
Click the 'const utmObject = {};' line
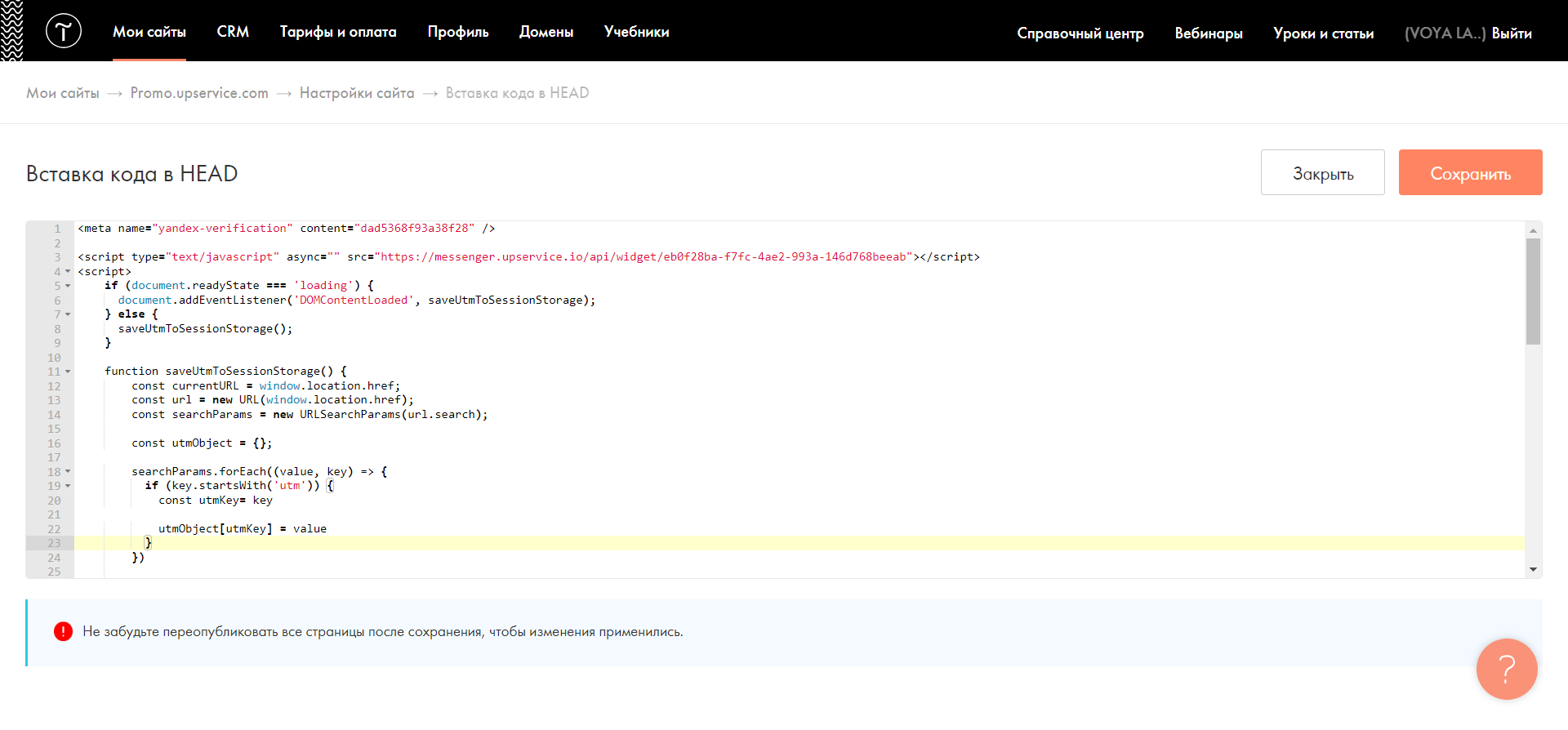(x=202, y=443)
